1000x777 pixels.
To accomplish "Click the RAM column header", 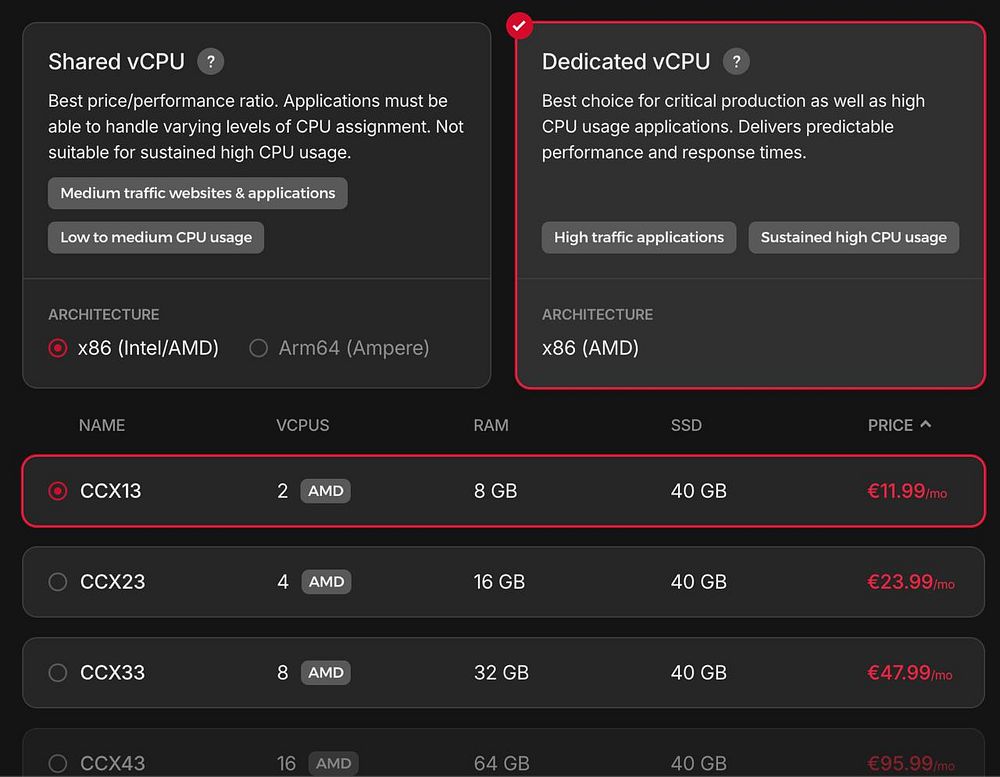I will point(491,425).
